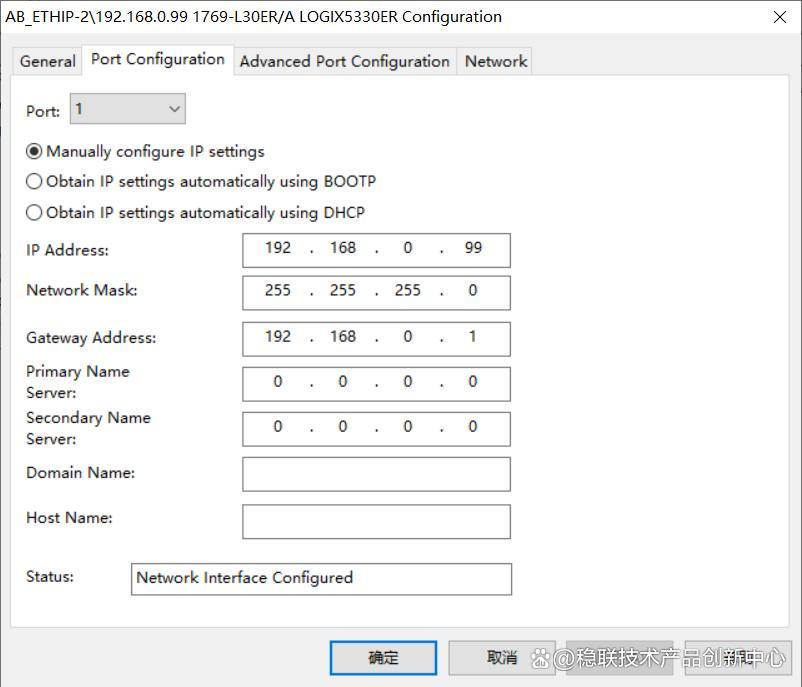Image resolution: width=802 pixels, height=687 pixels.
Task: Click the Status field showing Network Interface Configured
Action: pyautogui.click(x=321, y=579)
